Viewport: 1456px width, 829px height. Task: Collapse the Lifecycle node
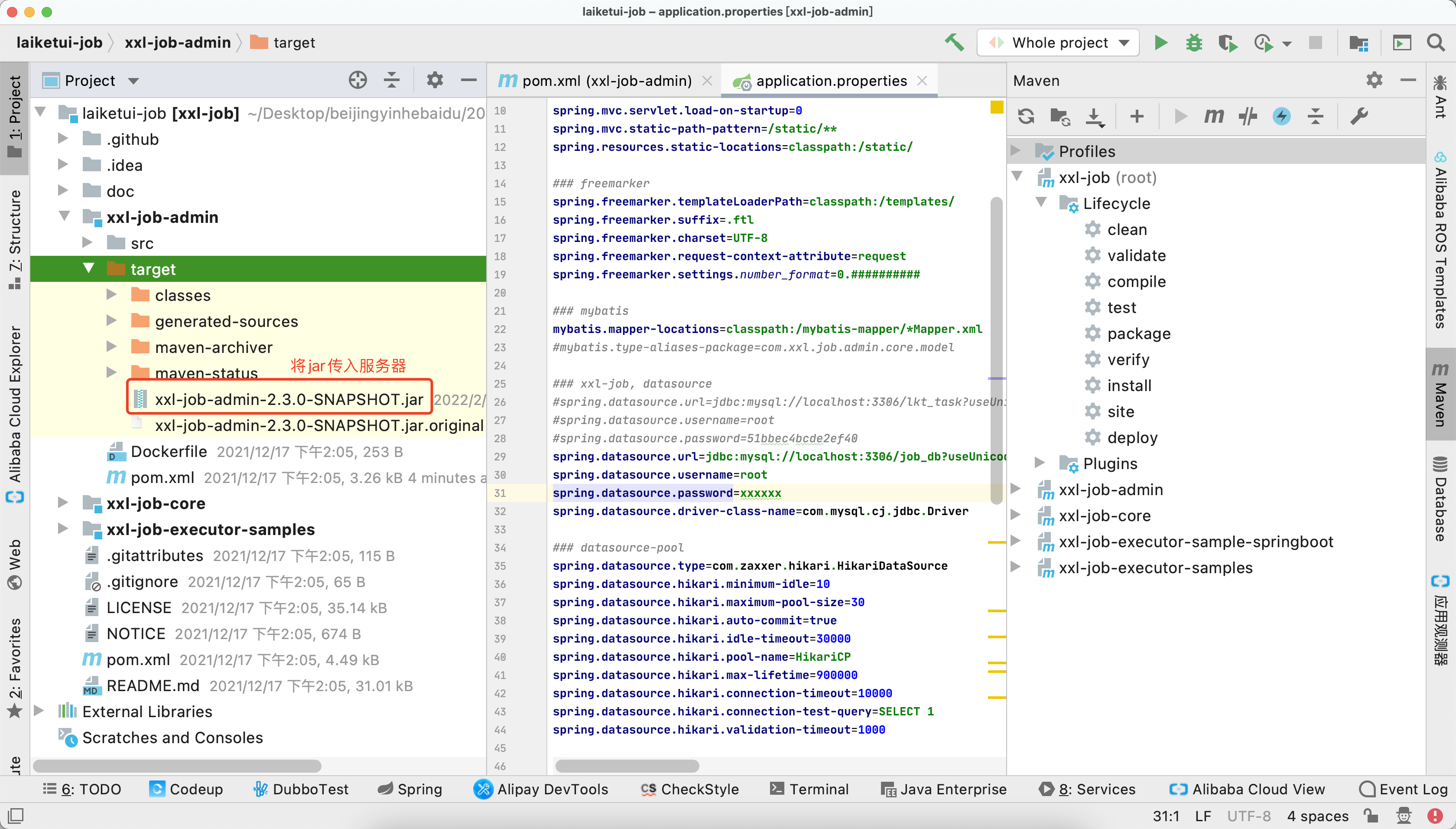pos(1041,202)
